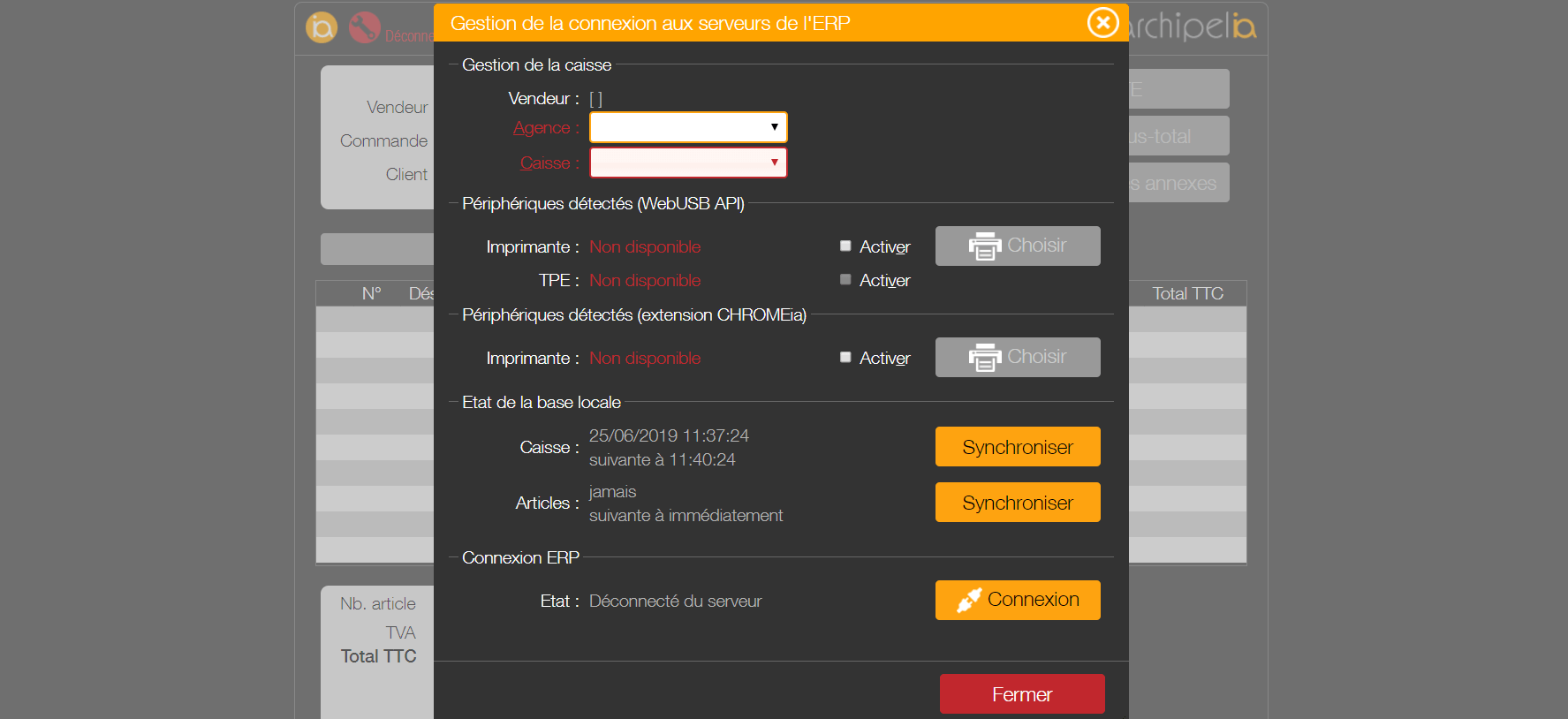This screenshot has height=719, width=1568.
Task: Click the N° column header in the table
Action: pyautogui.click(x=371, y=293)
